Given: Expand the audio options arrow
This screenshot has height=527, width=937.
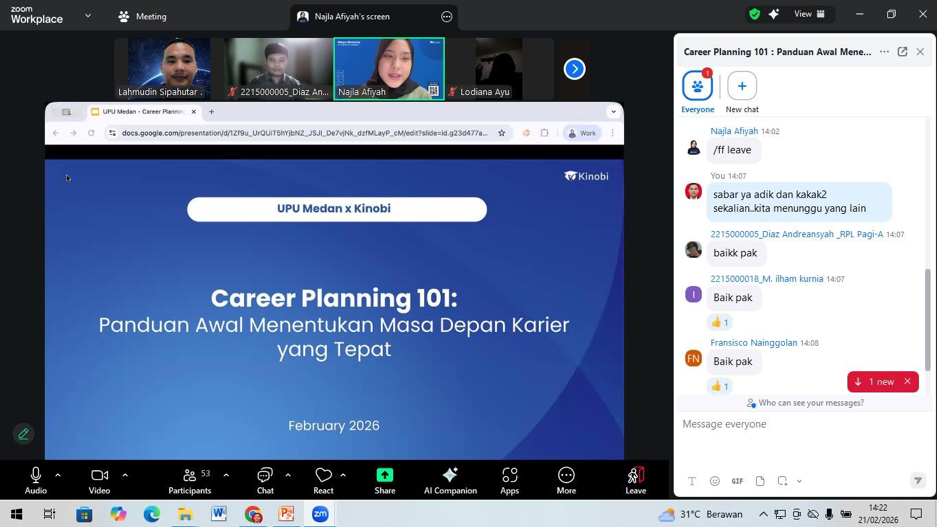Looking at the screenshot, I should [x=58, y=475].
